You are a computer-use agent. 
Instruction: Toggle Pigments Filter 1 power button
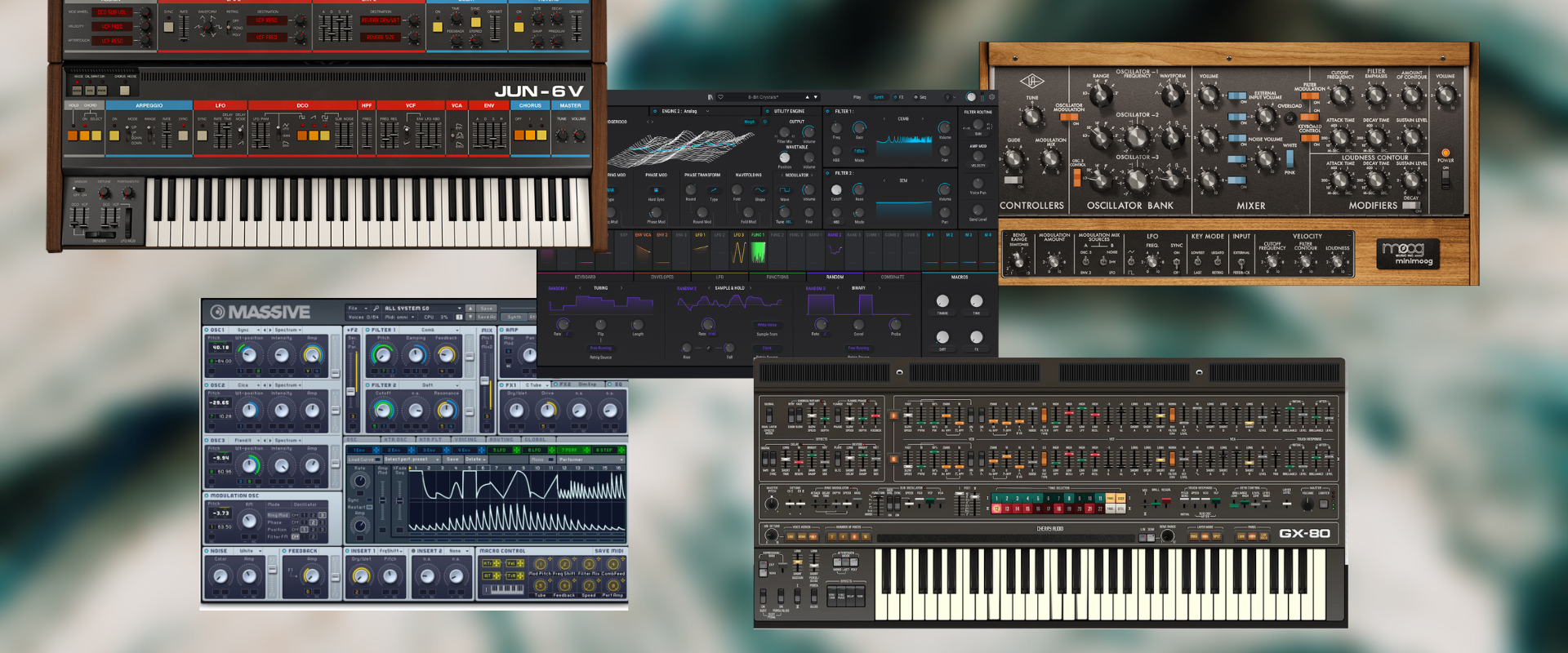click(x=827, y=111)
